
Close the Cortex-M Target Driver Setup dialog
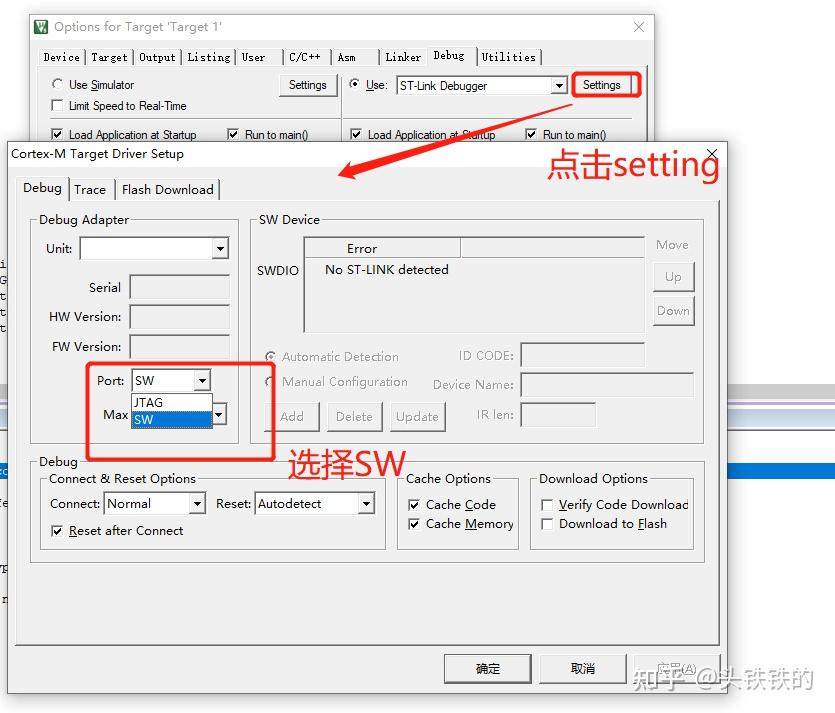point(712,154)
